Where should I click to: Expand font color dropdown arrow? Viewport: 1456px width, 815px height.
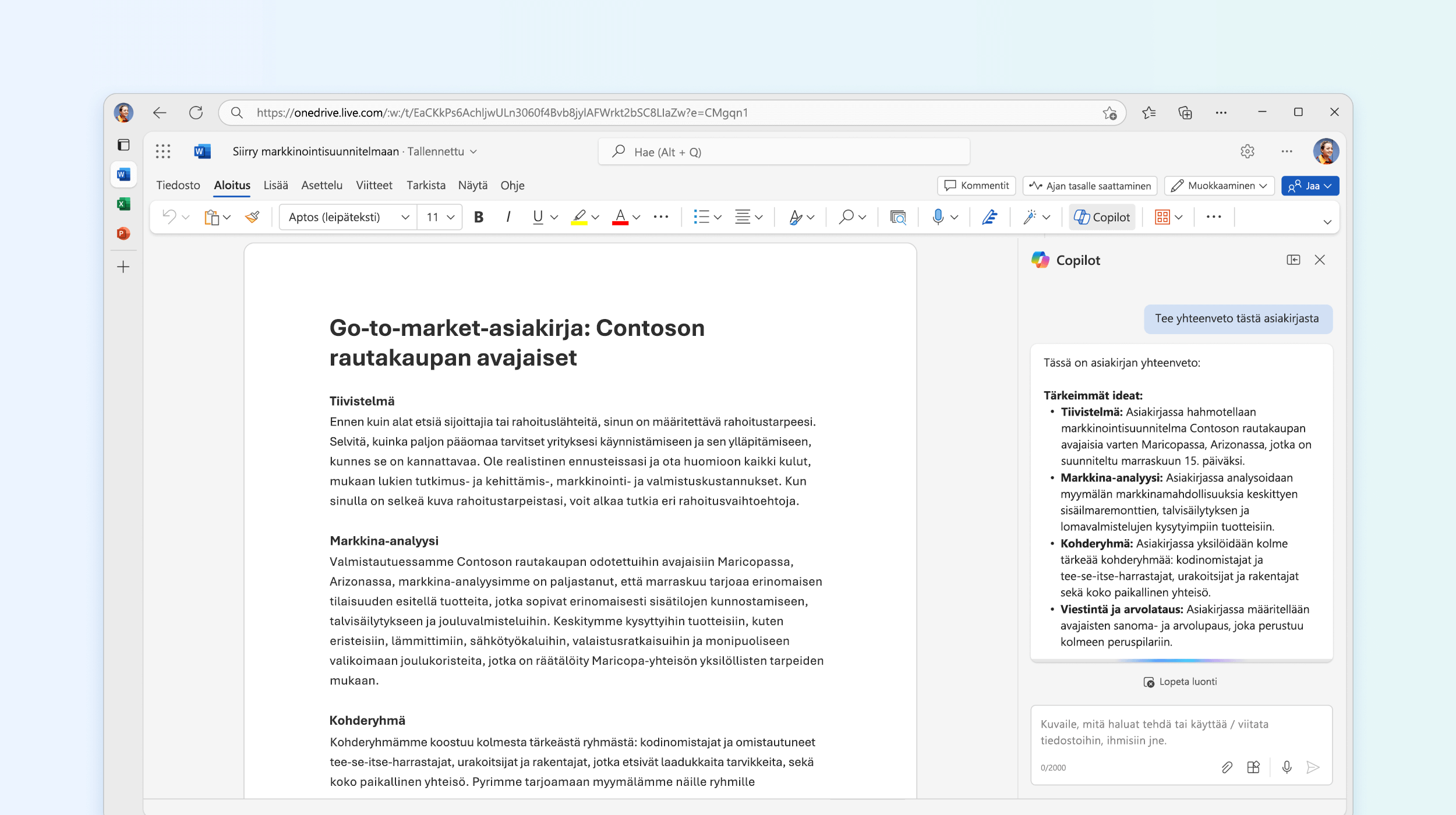(637, 217)
